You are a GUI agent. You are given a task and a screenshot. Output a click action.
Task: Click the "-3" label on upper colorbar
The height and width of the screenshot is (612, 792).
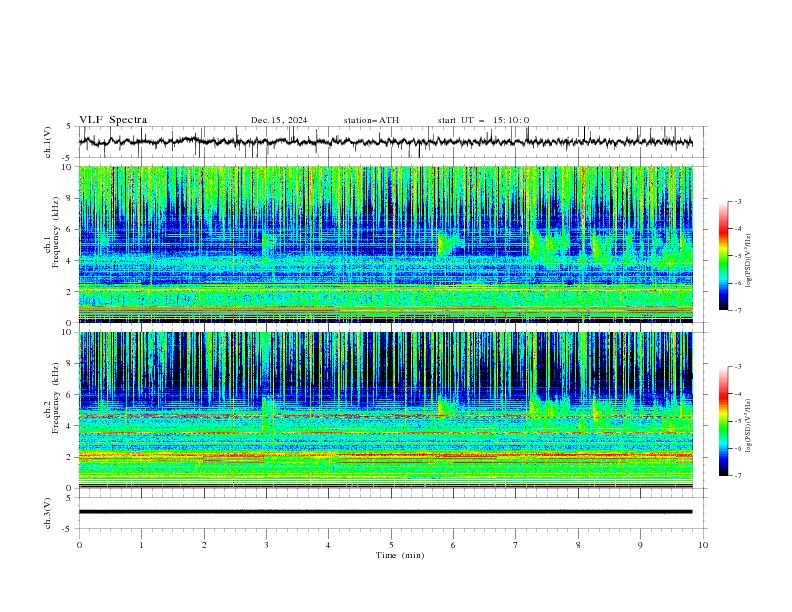click(x=738, y=201)
